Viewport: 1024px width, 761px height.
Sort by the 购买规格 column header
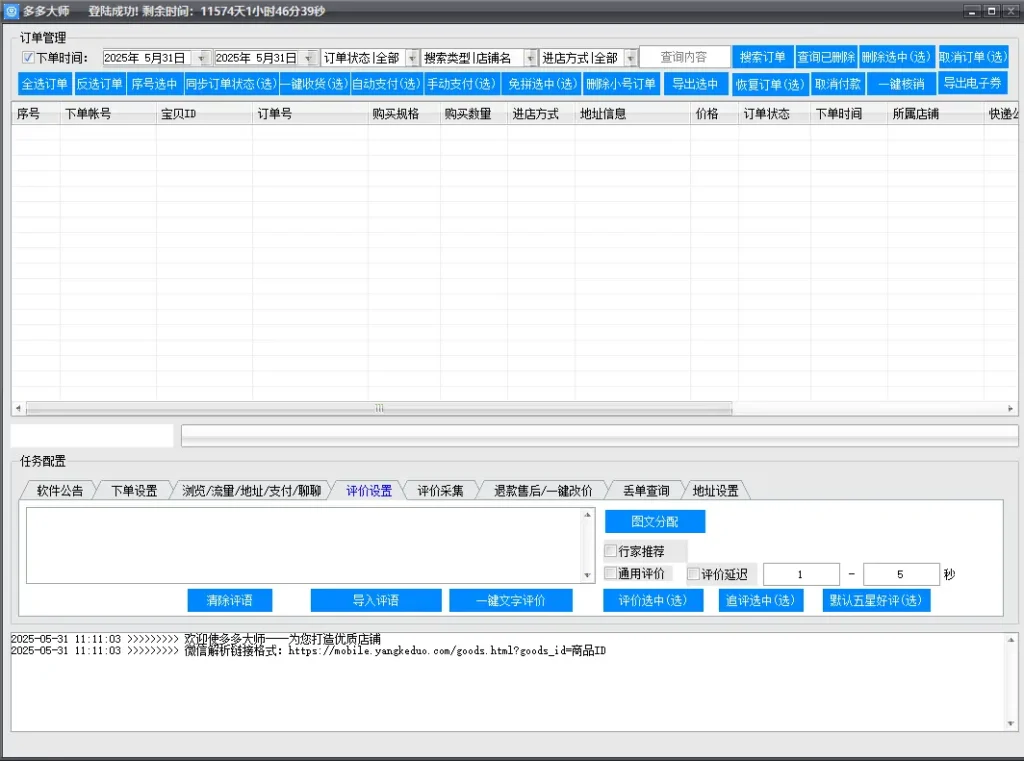pyautogui.click(x=404, y=114)
